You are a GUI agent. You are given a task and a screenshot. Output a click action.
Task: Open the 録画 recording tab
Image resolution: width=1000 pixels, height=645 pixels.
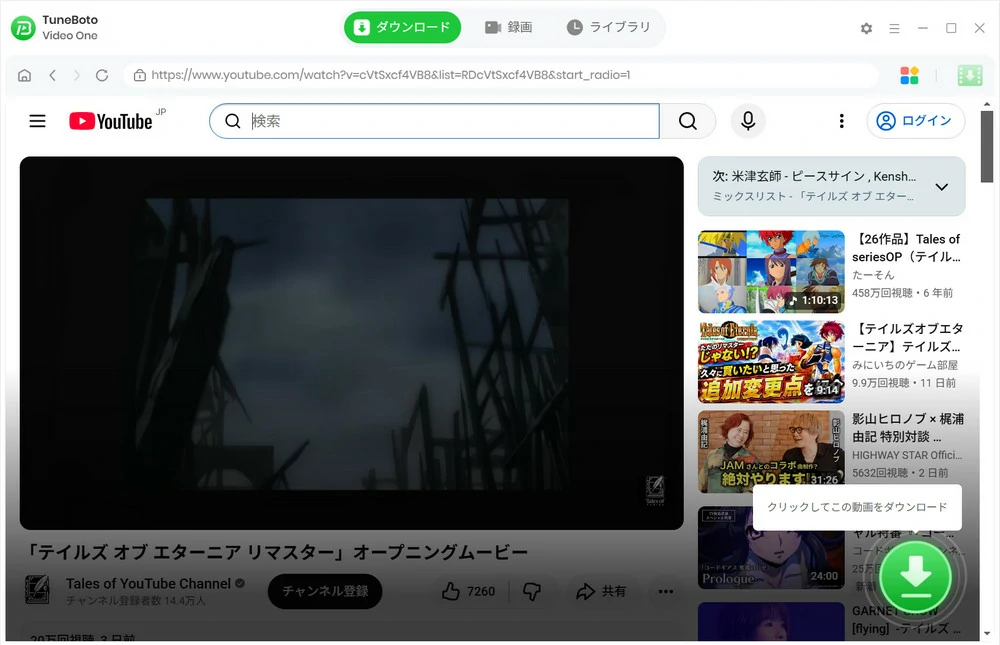coord(508,27)
